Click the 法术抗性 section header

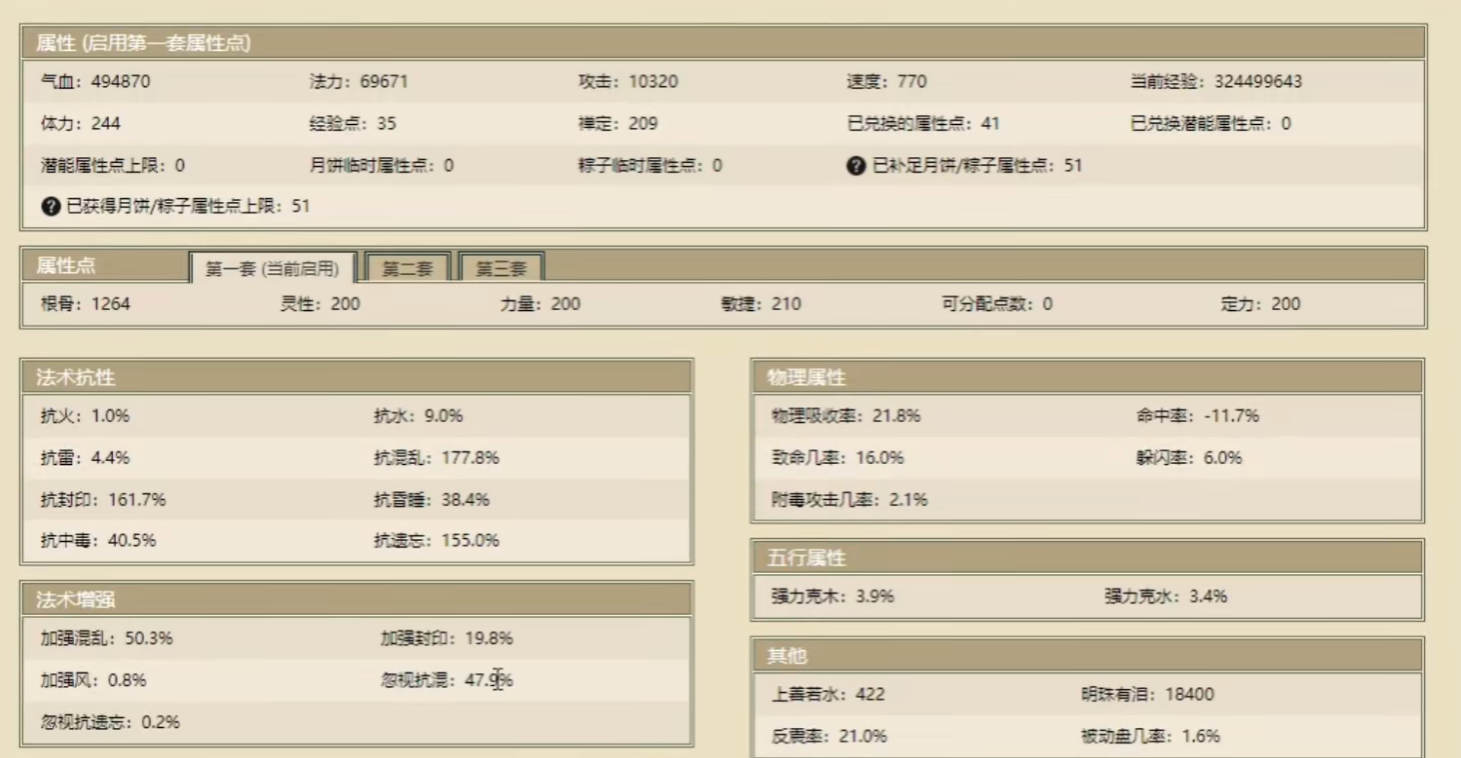click(76, 377)
